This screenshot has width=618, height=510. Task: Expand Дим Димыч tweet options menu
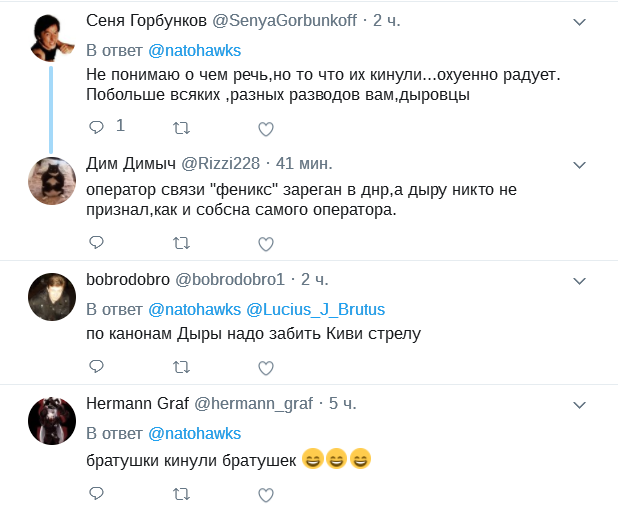(578, 163)
